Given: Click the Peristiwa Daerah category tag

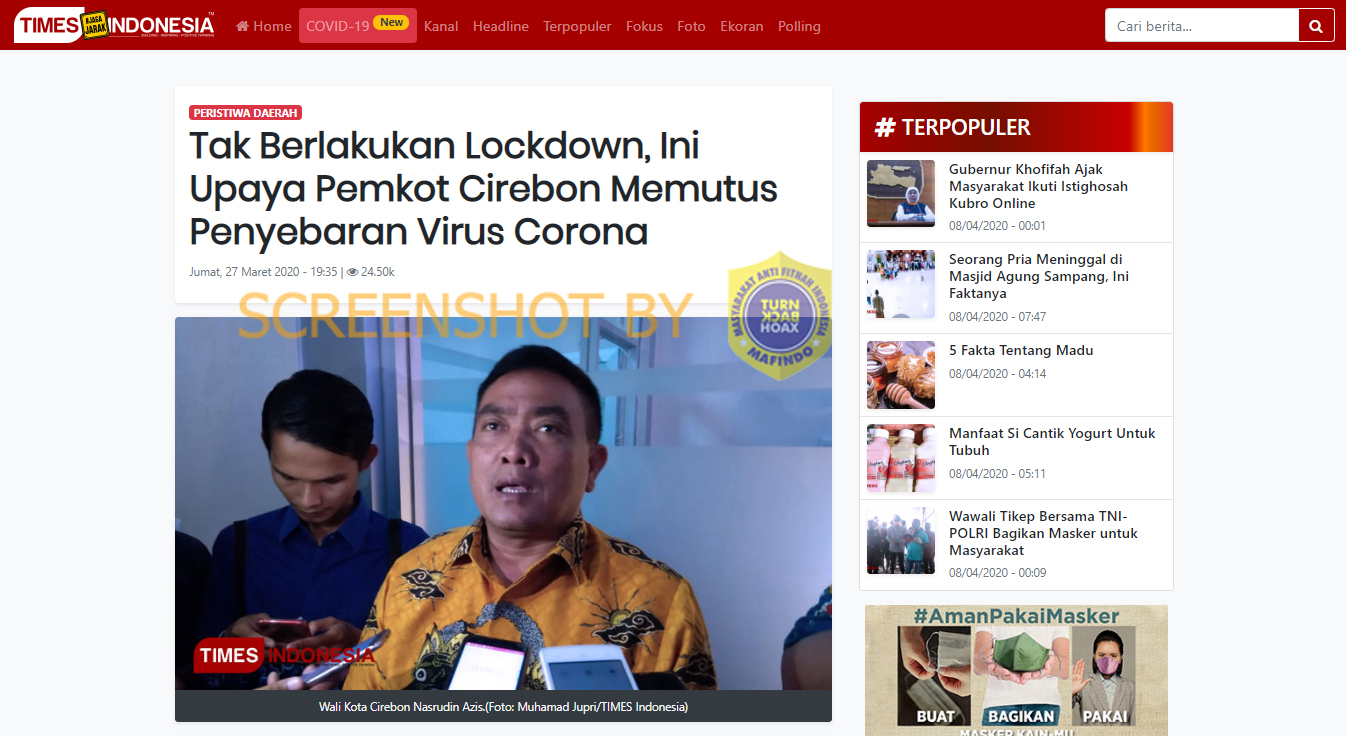Looking at the screenshot, I should point(246,113).
